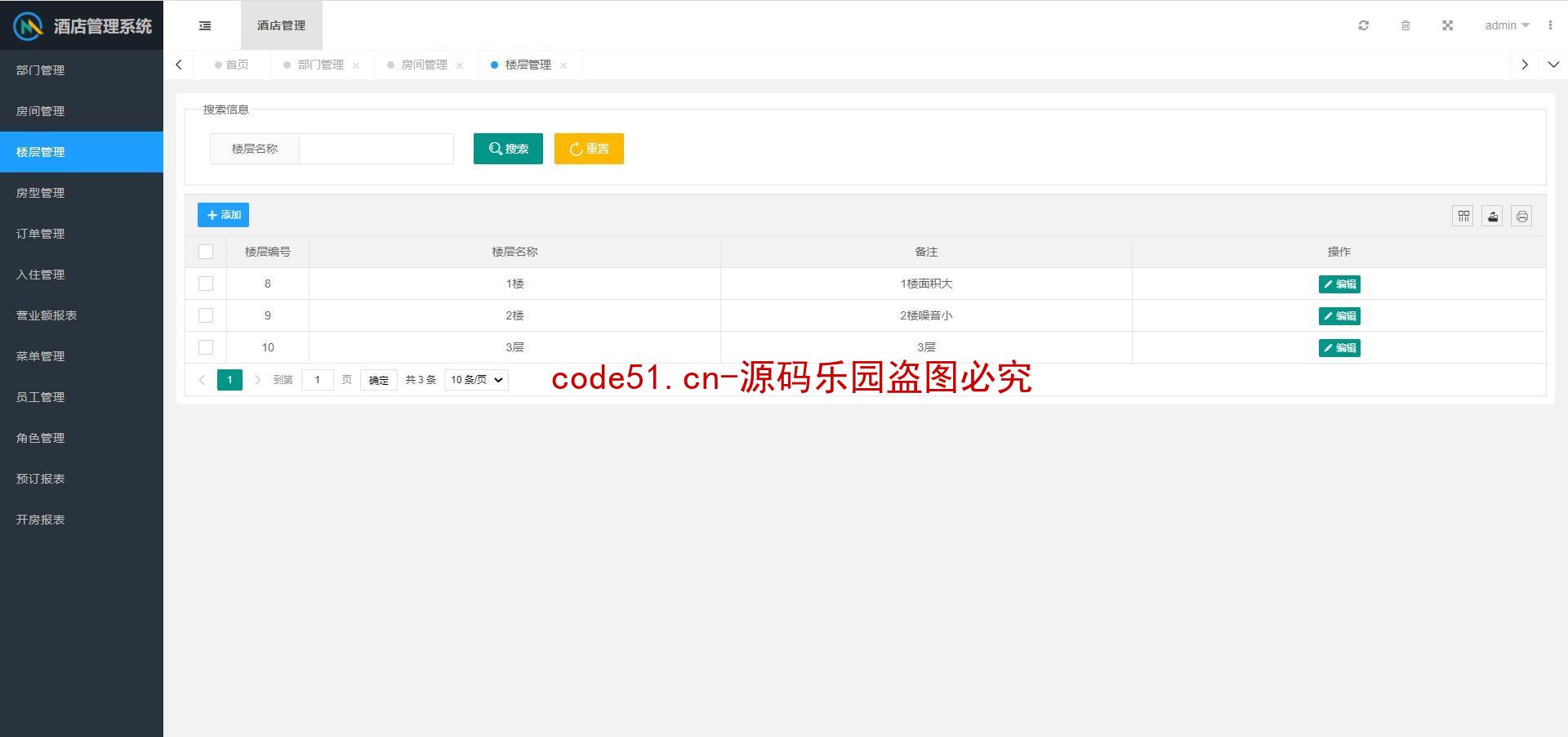Click the 楼层名称 column header
The height and width of the screenshot is (737, 1568).
[514, 252]
